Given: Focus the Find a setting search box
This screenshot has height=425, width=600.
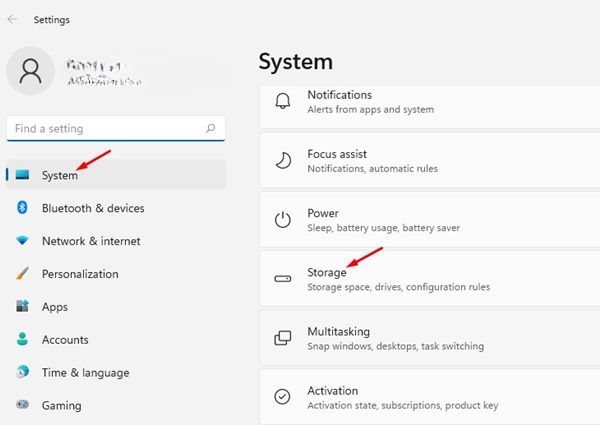Looking at the screenshot, I should 116,129.
